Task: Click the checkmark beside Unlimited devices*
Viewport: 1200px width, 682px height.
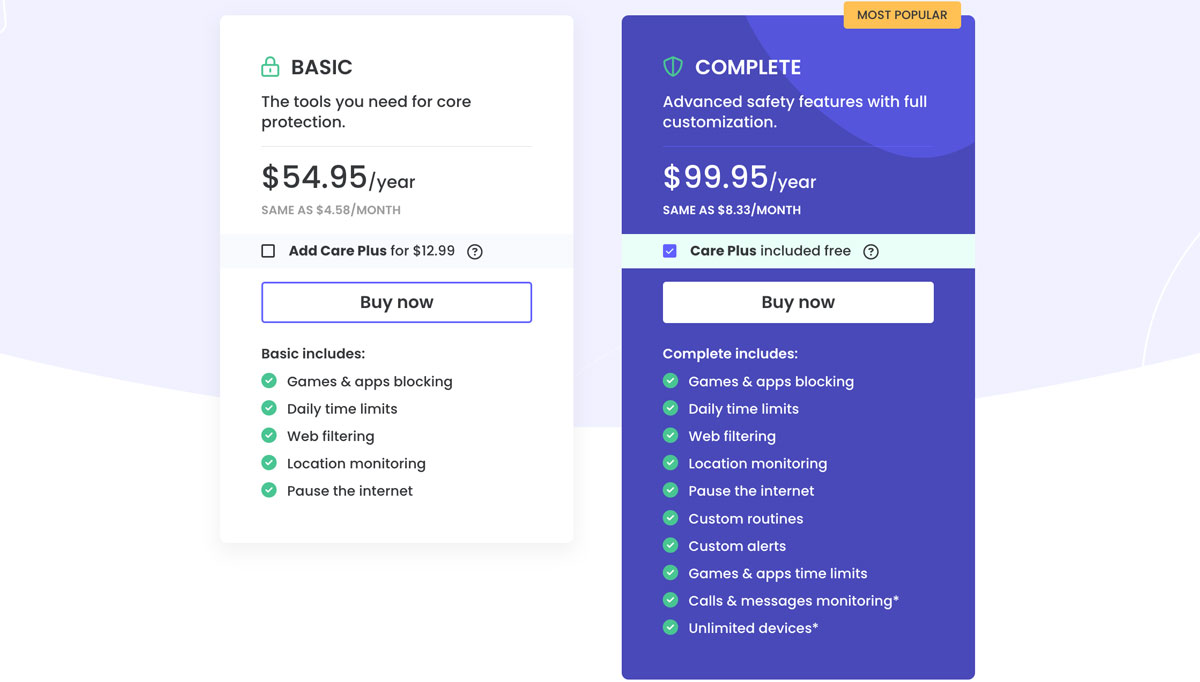Action: (670, 627)
